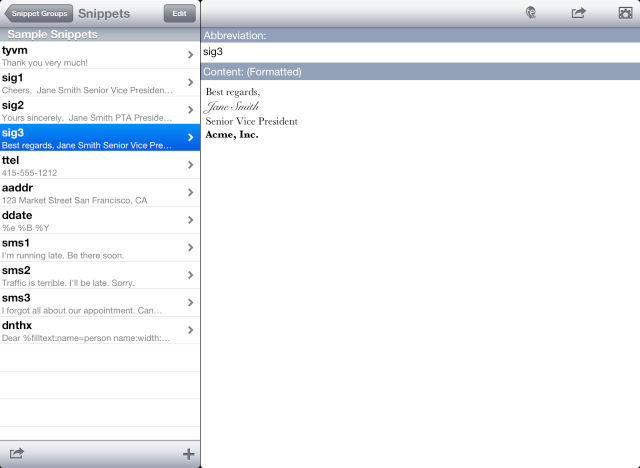This screenshot has width=640, height=468.
Task: Click 'Senior Vice President' in content
Action: click(x=251, y=121)
